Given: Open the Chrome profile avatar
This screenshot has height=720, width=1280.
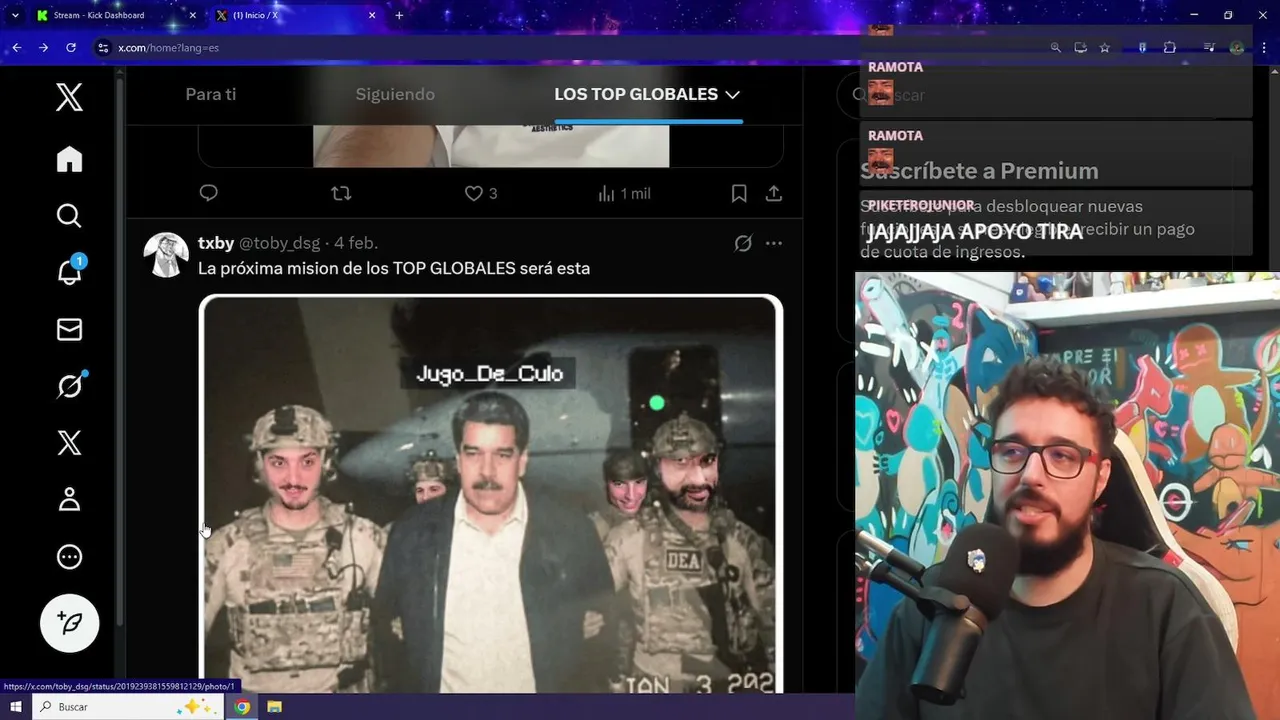Looking at the screenshot, I should coord(1237,47).
